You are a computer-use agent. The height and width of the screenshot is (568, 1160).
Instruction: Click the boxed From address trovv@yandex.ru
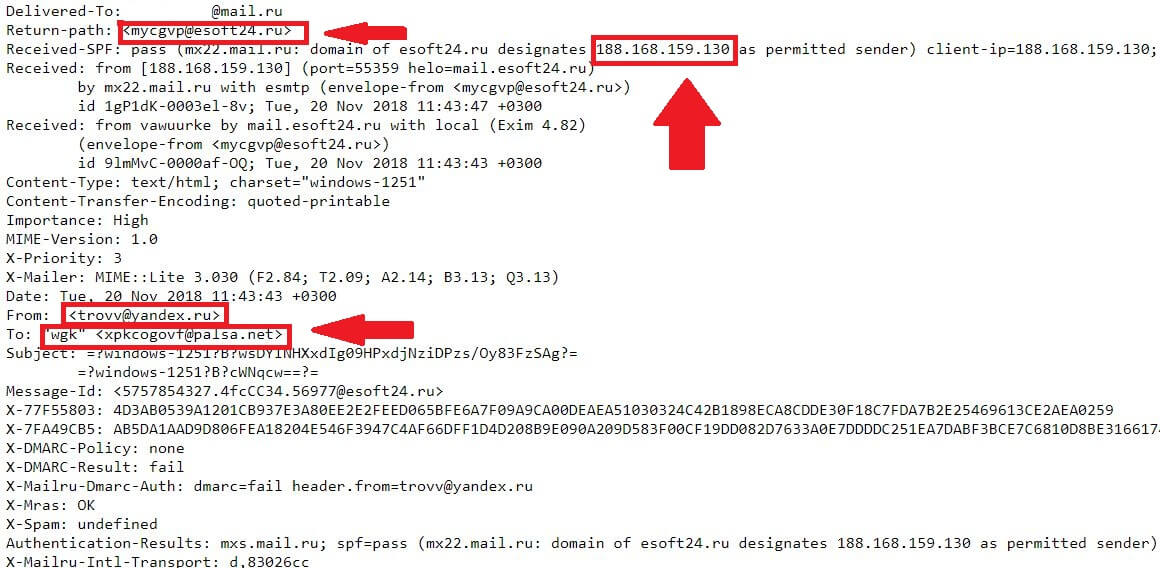pos(144,316)
